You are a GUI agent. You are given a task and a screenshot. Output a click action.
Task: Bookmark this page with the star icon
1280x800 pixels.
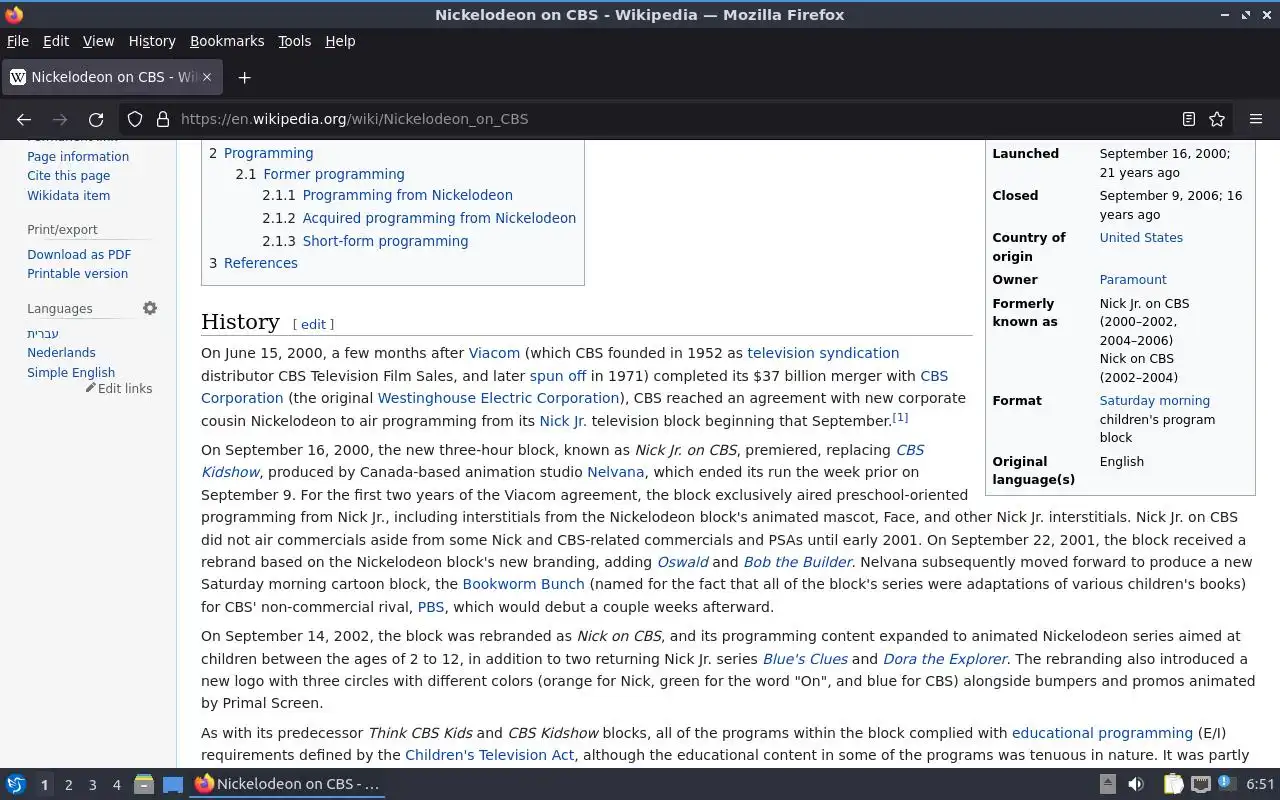(x=1217, y=119)
